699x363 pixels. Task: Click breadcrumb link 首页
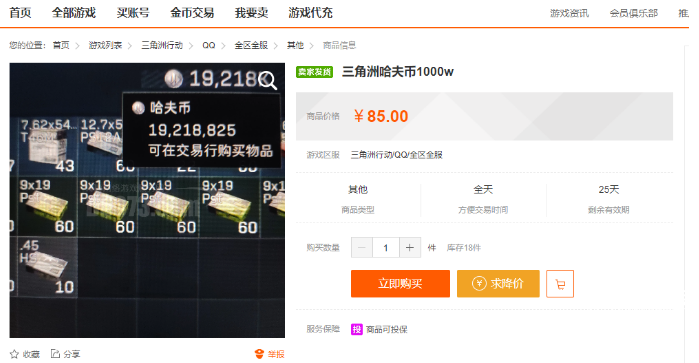(61, 45)
